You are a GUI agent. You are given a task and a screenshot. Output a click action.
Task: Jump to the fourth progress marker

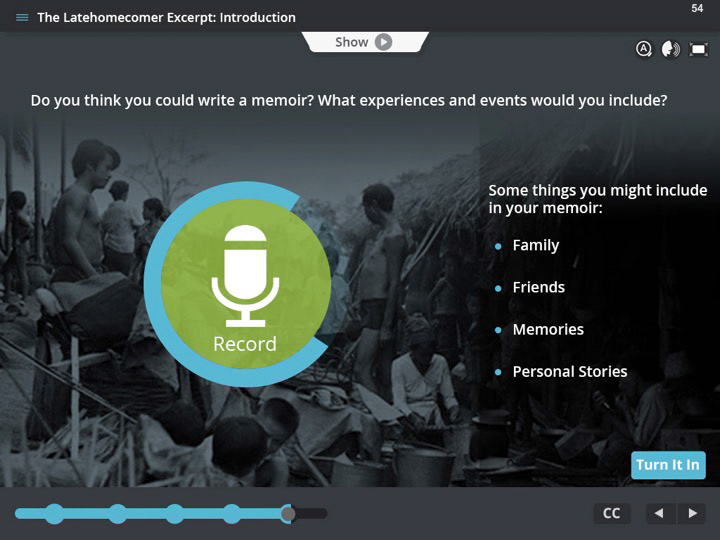[x=232, y=513]
